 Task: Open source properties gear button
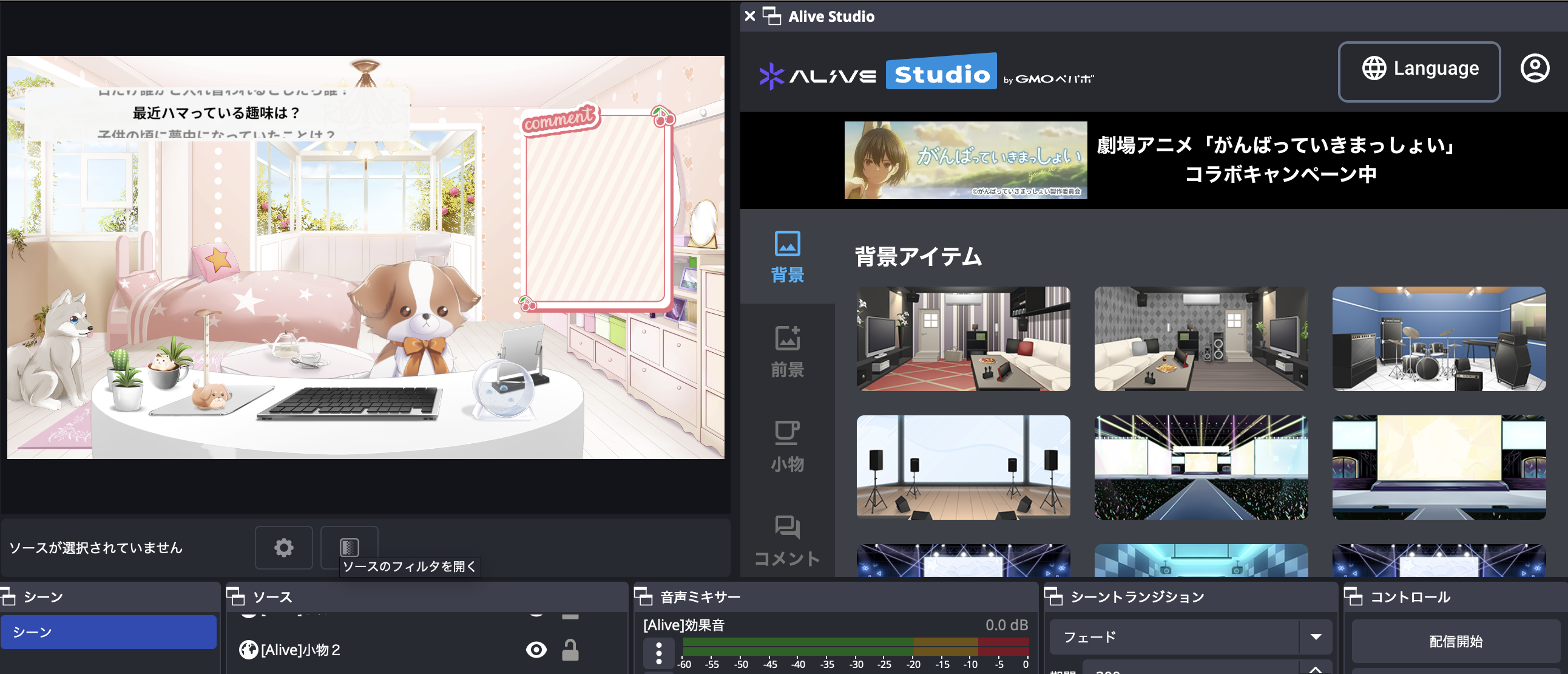click(x=283, y=547)
